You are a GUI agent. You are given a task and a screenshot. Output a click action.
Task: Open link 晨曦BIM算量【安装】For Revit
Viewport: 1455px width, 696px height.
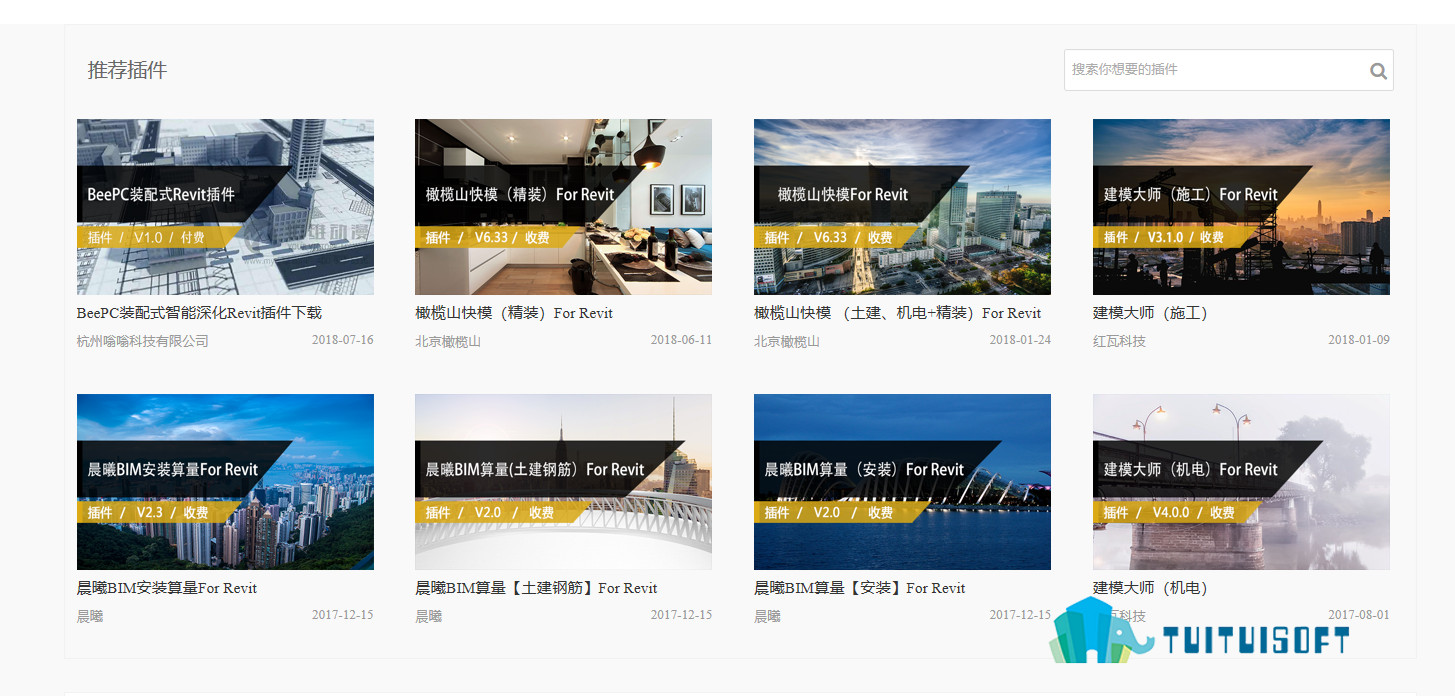860,588
